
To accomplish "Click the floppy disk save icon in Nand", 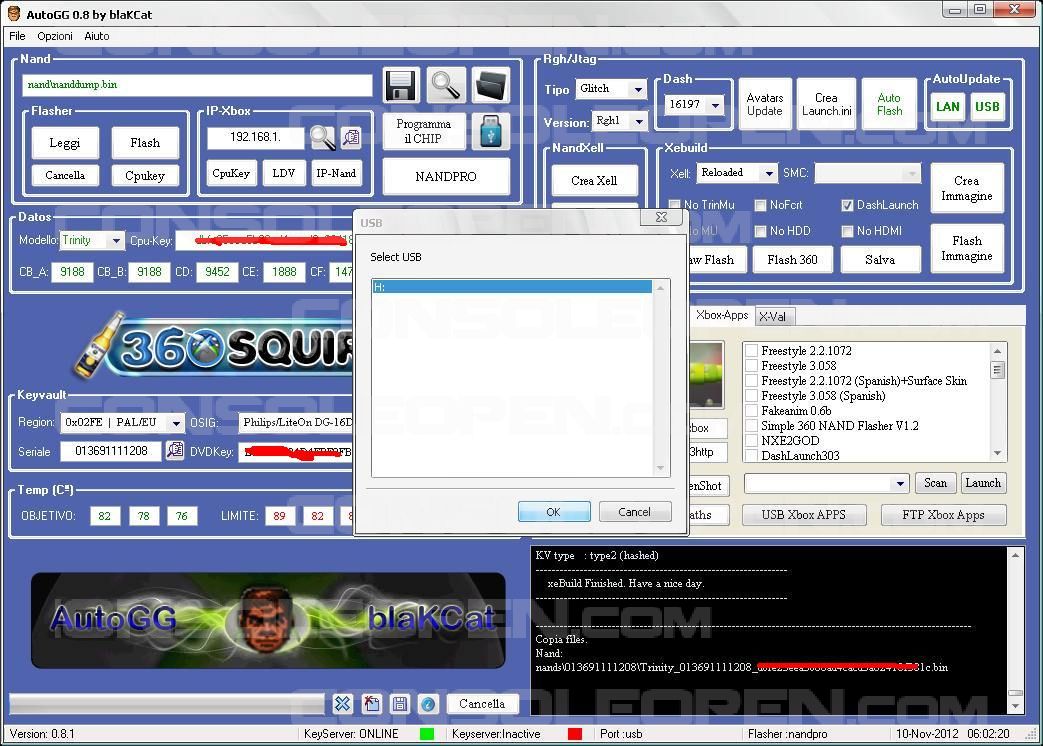I will [401, 86].
